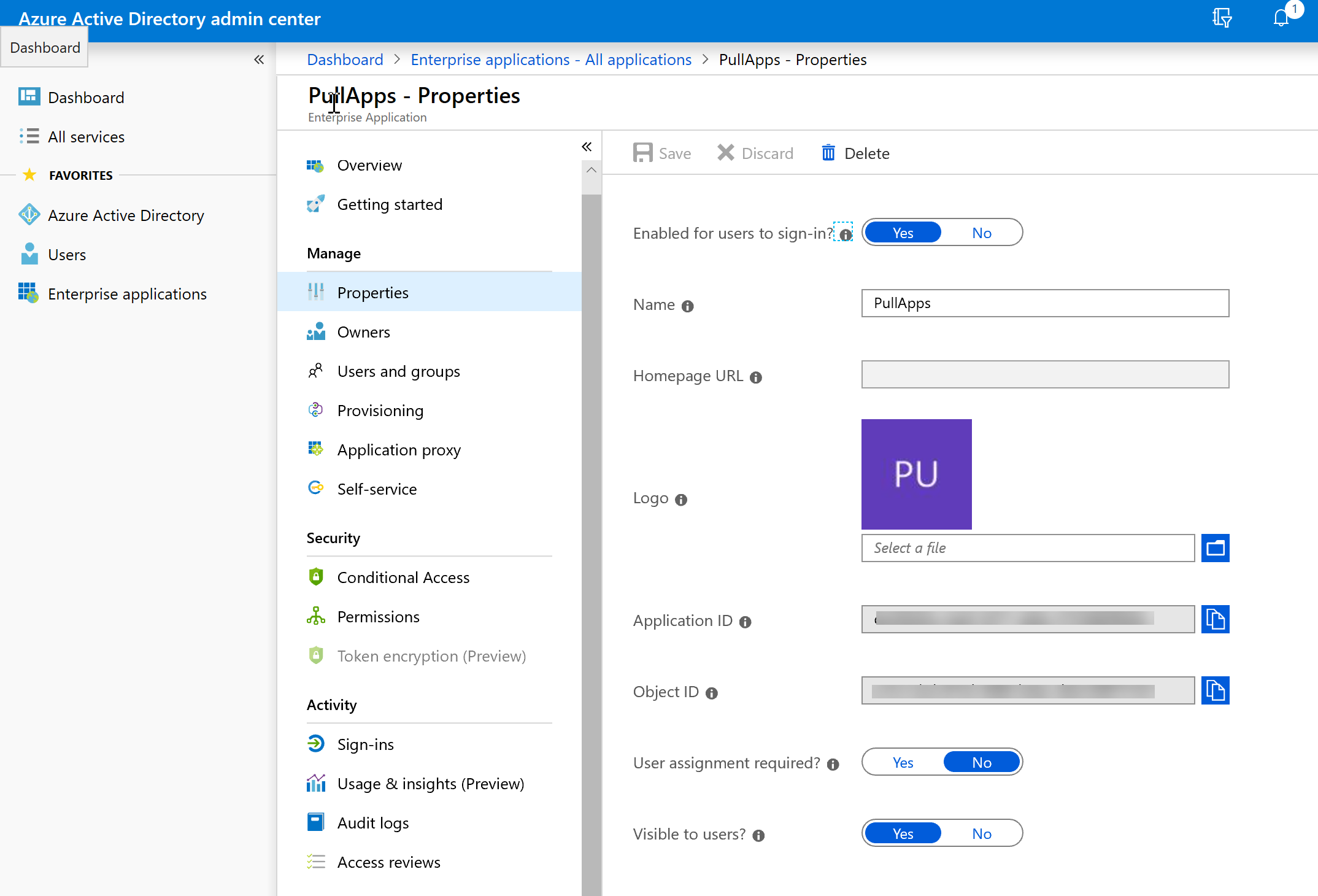The height and width of the screenshot is (896, 1318).
Task: Delete the PullApps application
Action: click(x=855, y=153)
